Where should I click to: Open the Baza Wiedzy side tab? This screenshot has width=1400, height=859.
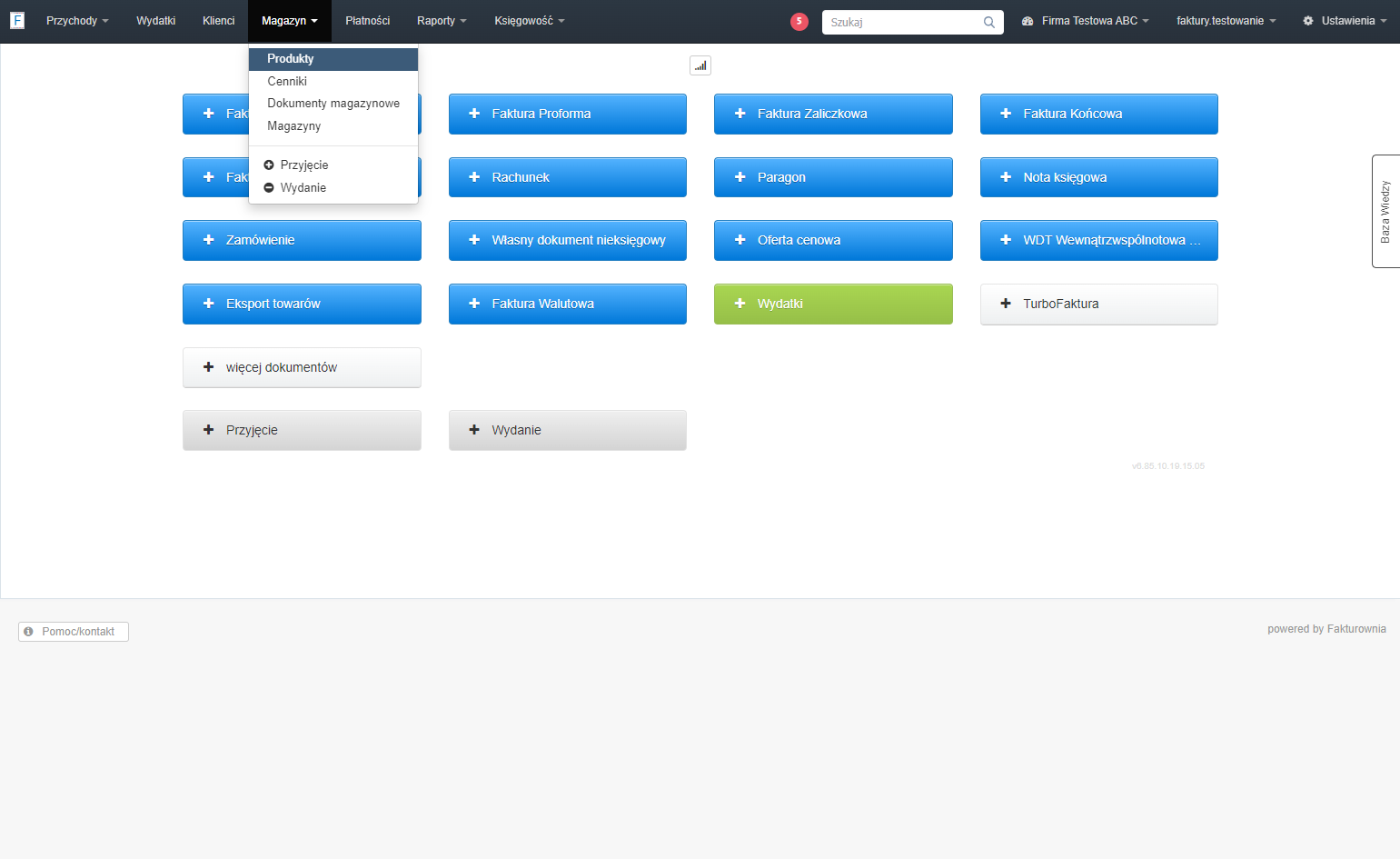tap(1385, 212)
